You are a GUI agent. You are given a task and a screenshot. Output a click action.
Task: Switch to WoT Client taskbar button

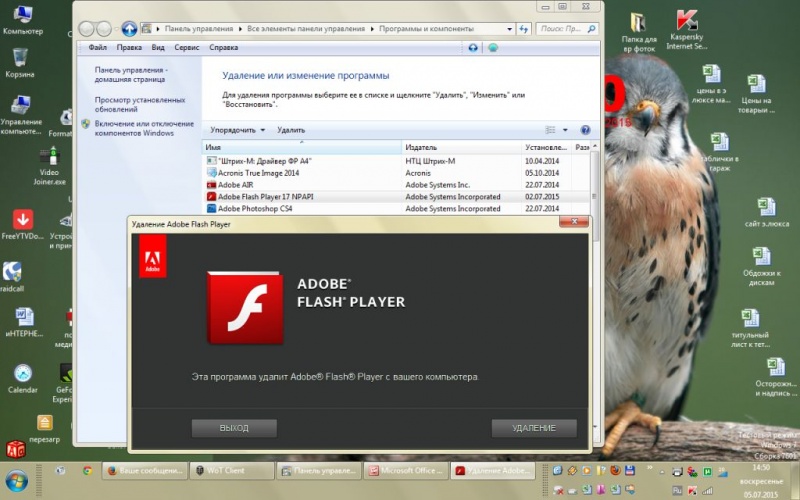231,470
